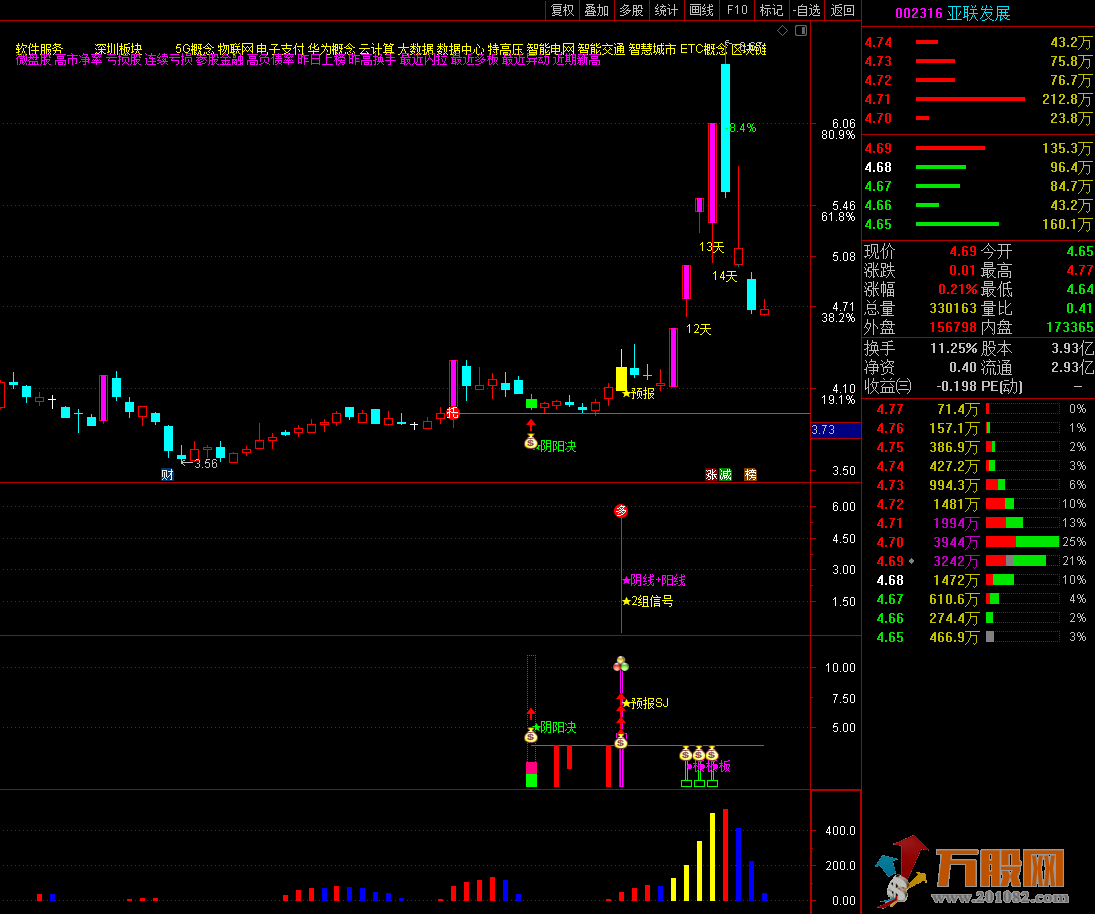Image resolution: width=1095 pixels, height=914 pixels.
Task: Open the 画线 drawing tools
Action: 701,10
